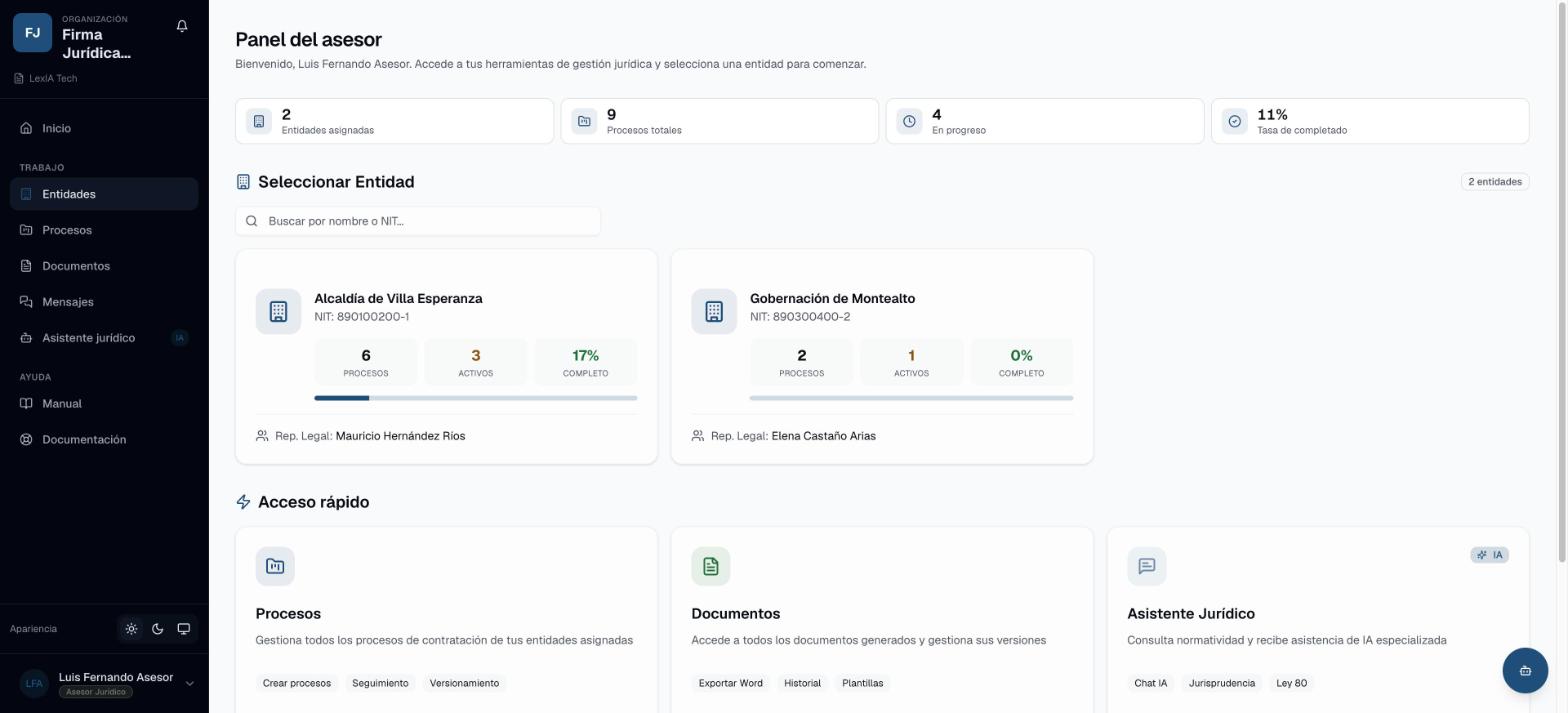Click the Entidades building icon in sidebar
Image resolution: width=1568 pixels, height=713 pixels.
[x=26, y=194]
